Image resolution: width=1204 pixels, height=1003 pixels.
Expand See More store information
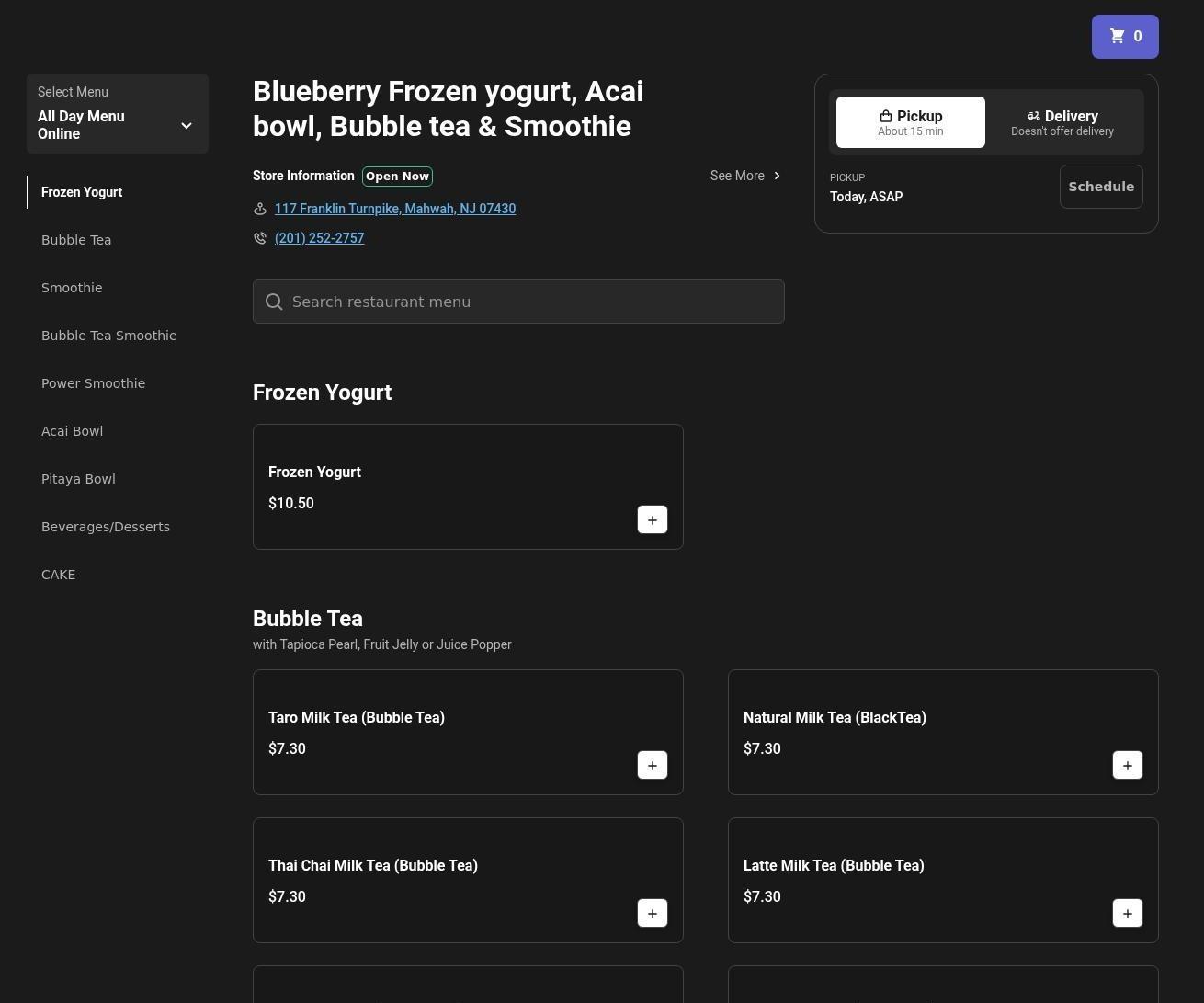745,176
